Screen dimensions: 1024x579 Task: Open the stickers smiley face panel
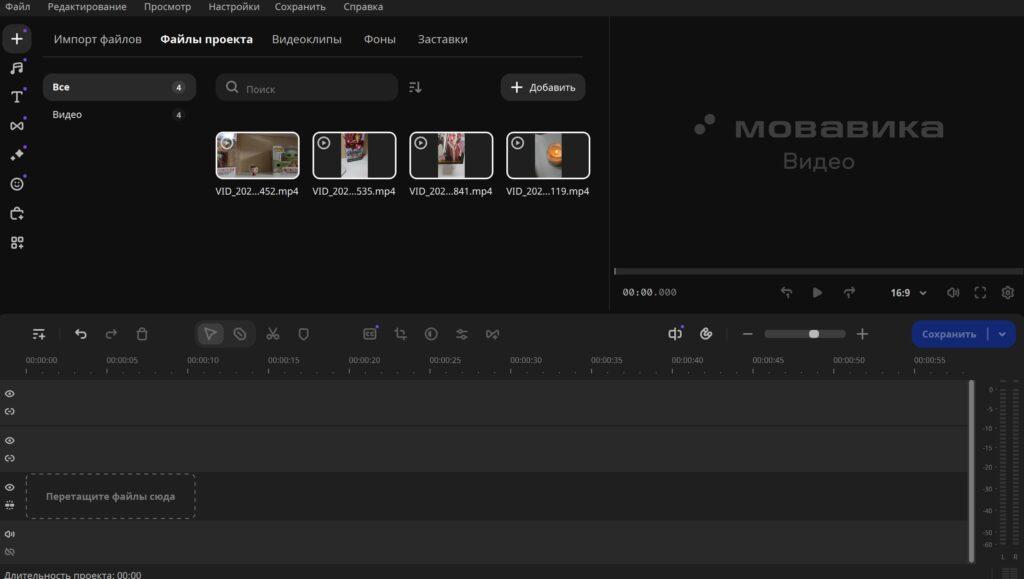(x=17, y=184)
